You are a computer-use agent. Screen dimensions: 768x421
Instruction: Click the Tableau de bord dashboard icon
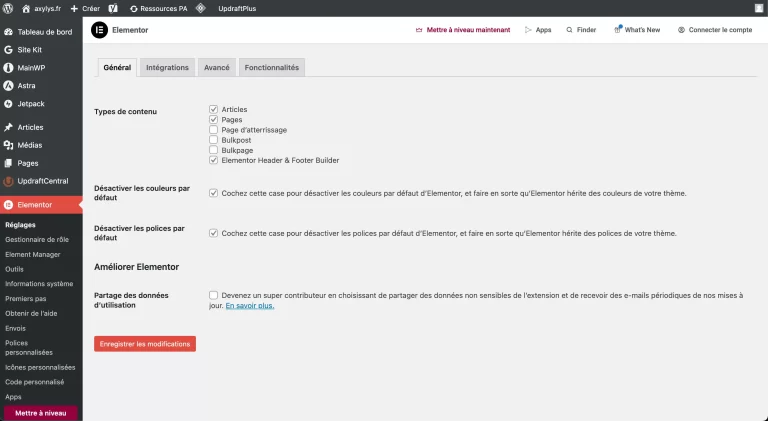(8, 32)
